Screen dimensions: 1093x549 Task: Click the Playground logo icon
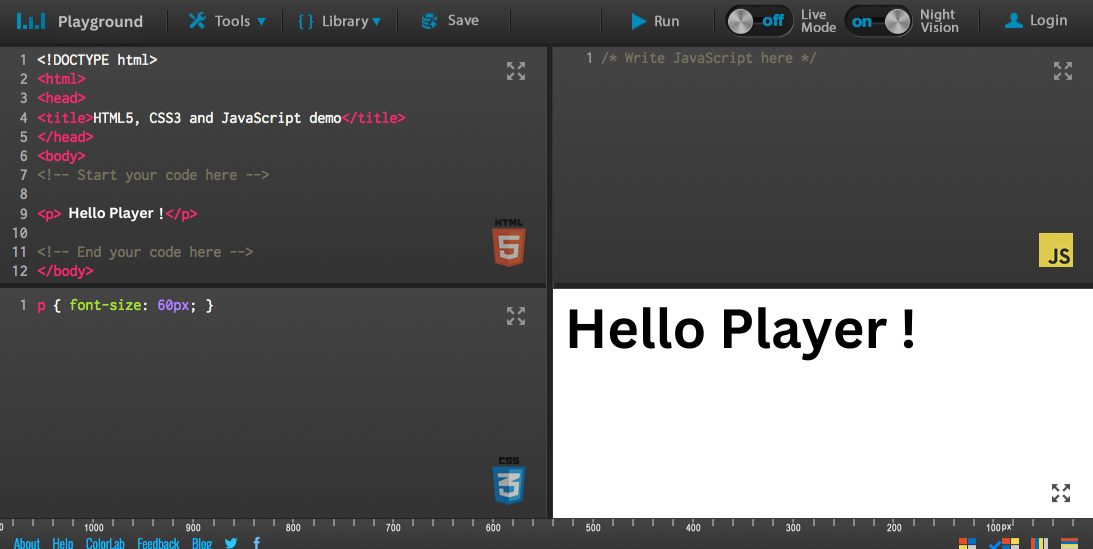(x=31, y=22)
